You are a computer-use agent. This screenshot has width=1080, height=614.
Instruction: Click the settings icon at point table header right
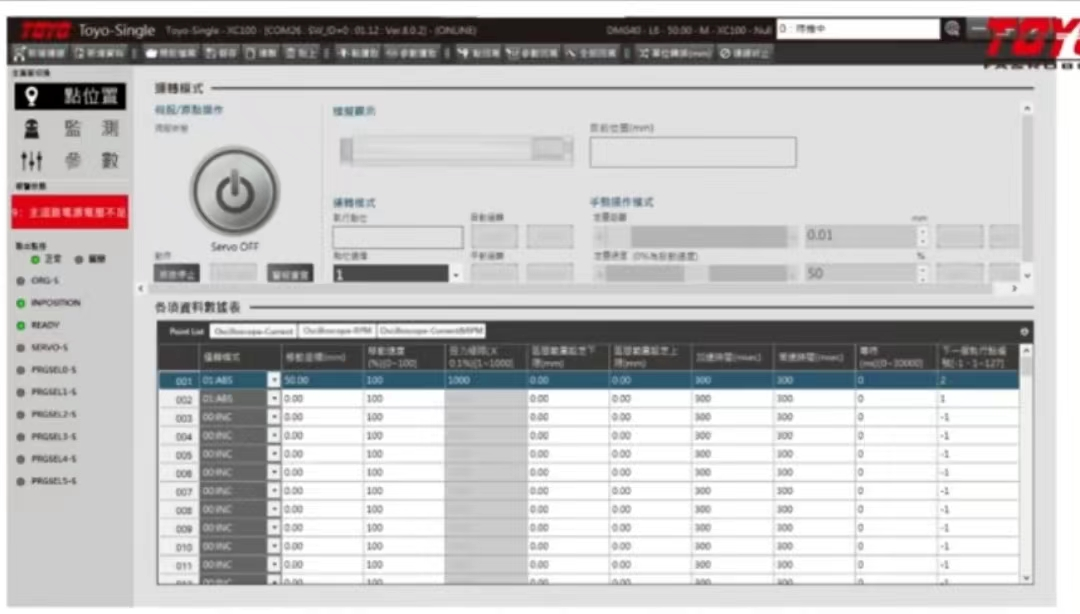click(1023, 331)
